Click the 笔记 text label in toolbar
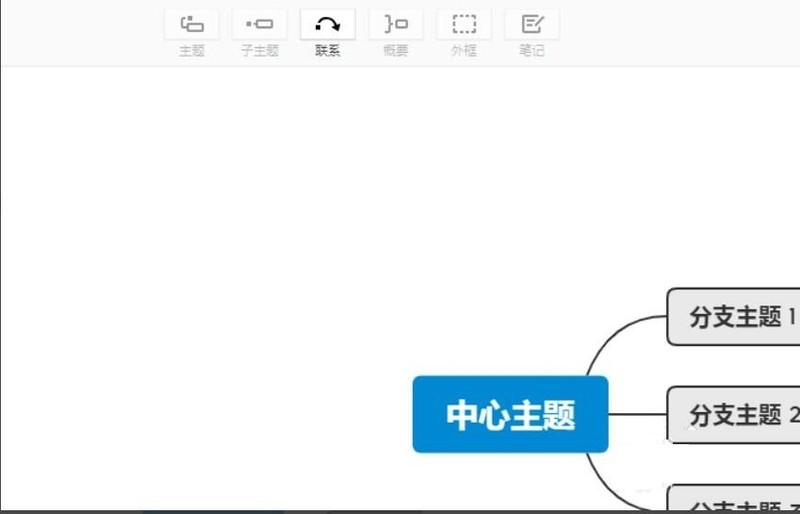 pyautogui.click(x=531, y=51)
